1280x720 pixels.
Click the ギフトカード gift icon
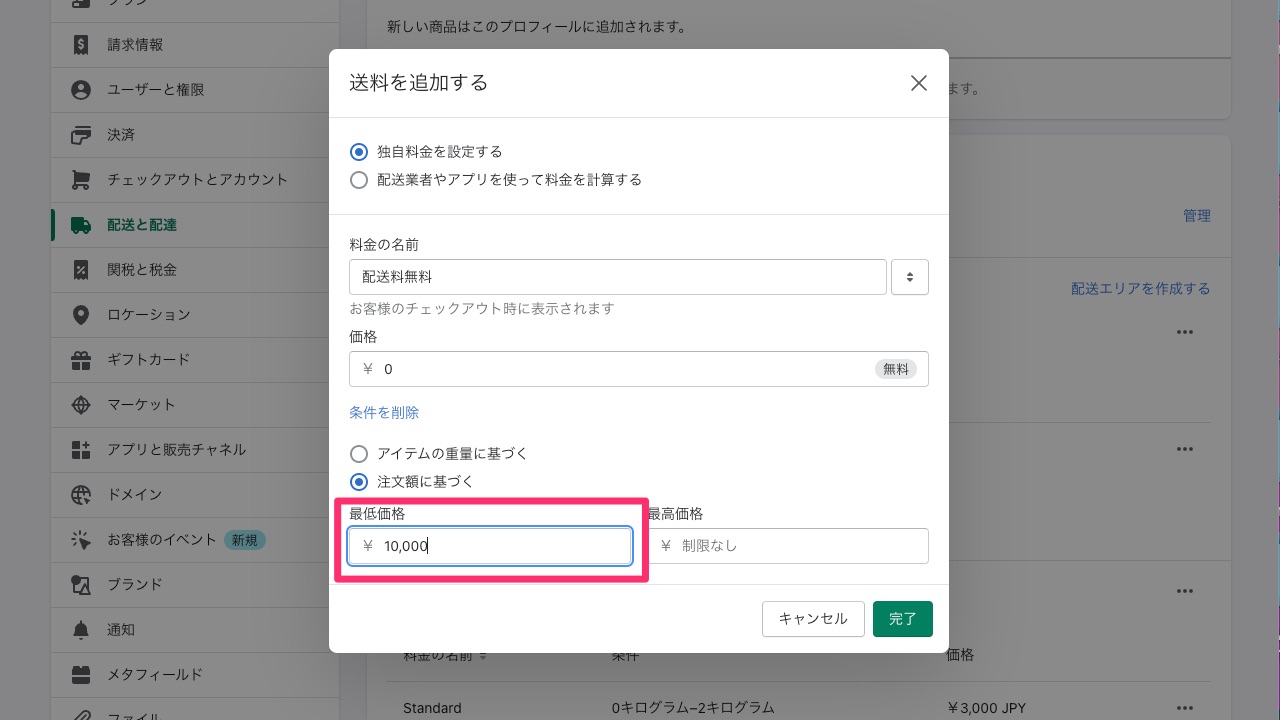pyautogui.click(x=81, y=360)
